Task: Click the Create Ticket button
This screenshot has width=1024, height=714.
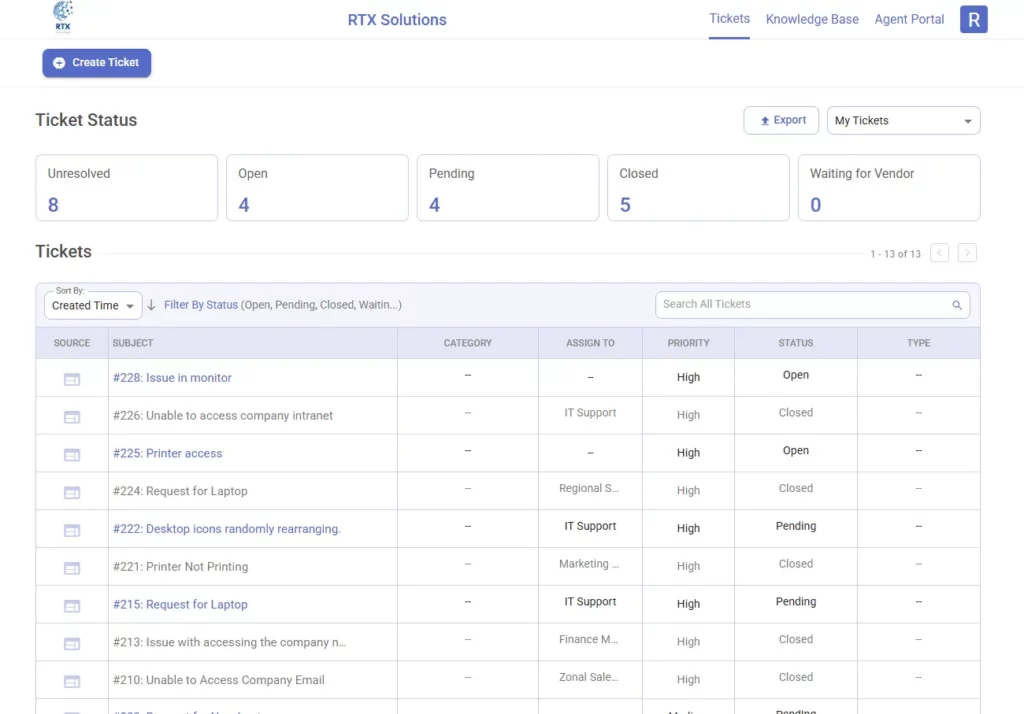Action: coord(96,63)
